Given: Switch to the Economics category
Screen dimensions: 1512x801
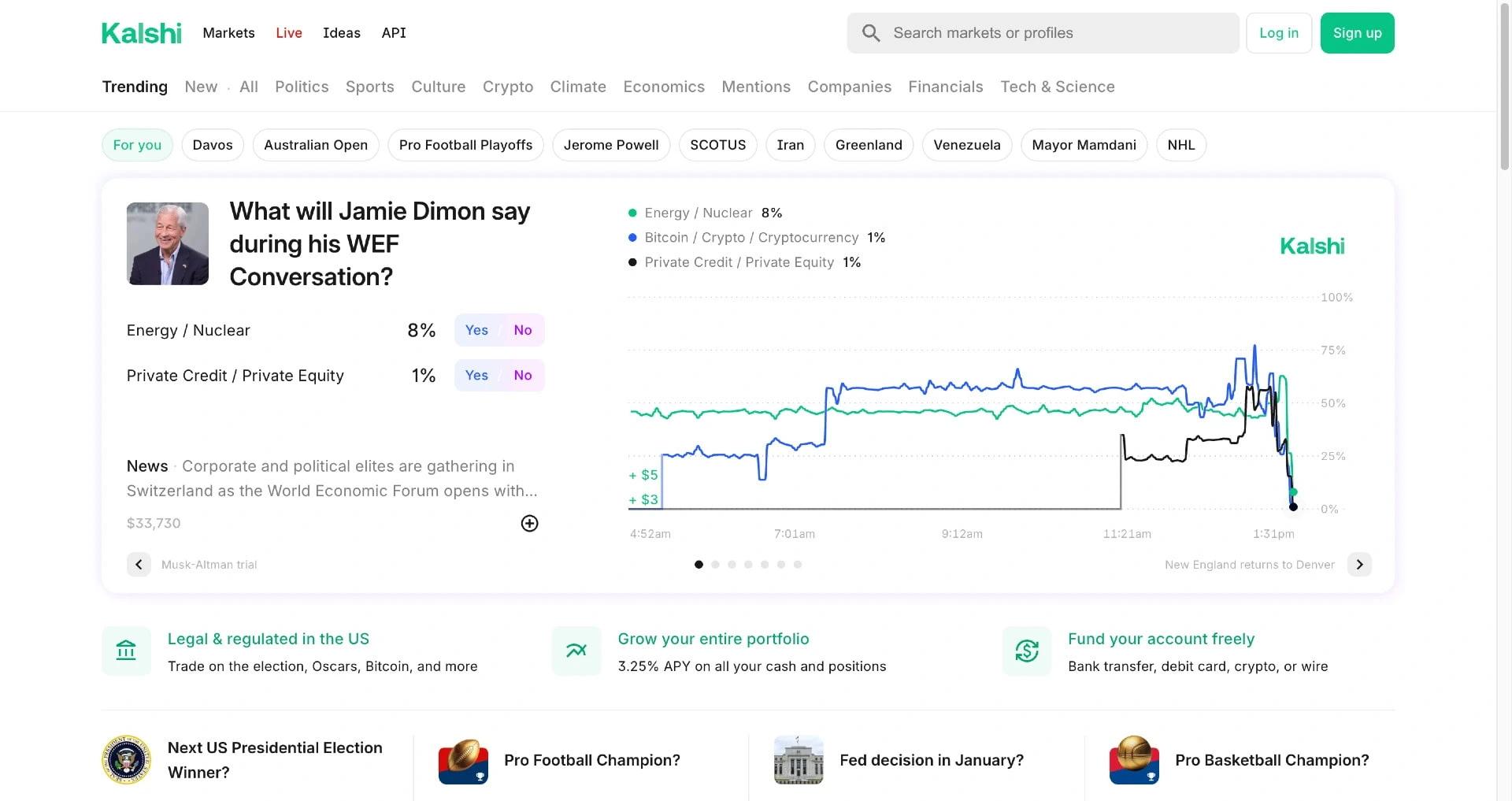Looking at the screenshot, I should 664,87.
